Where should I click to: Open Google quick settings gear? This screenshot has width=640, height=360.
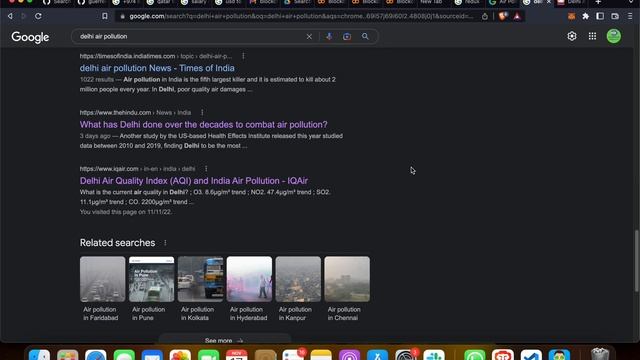tap(572, 36)
